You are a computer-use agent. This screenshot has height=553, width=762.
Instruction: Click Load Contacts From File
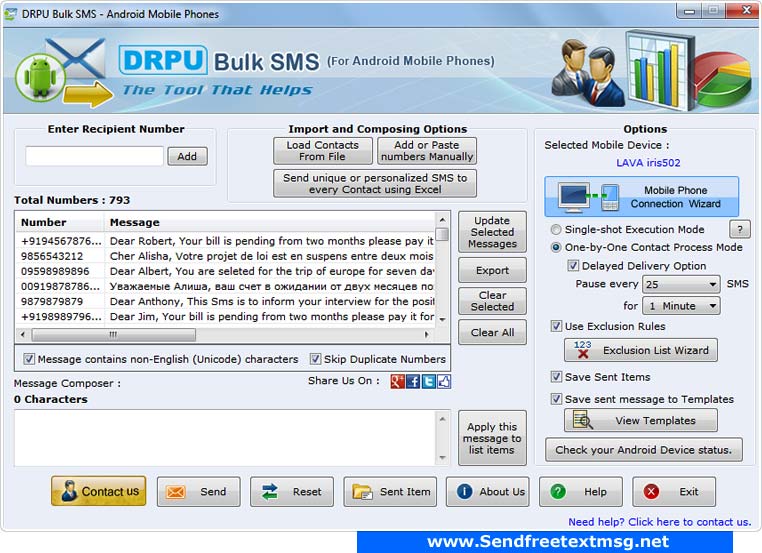[323, 151]
